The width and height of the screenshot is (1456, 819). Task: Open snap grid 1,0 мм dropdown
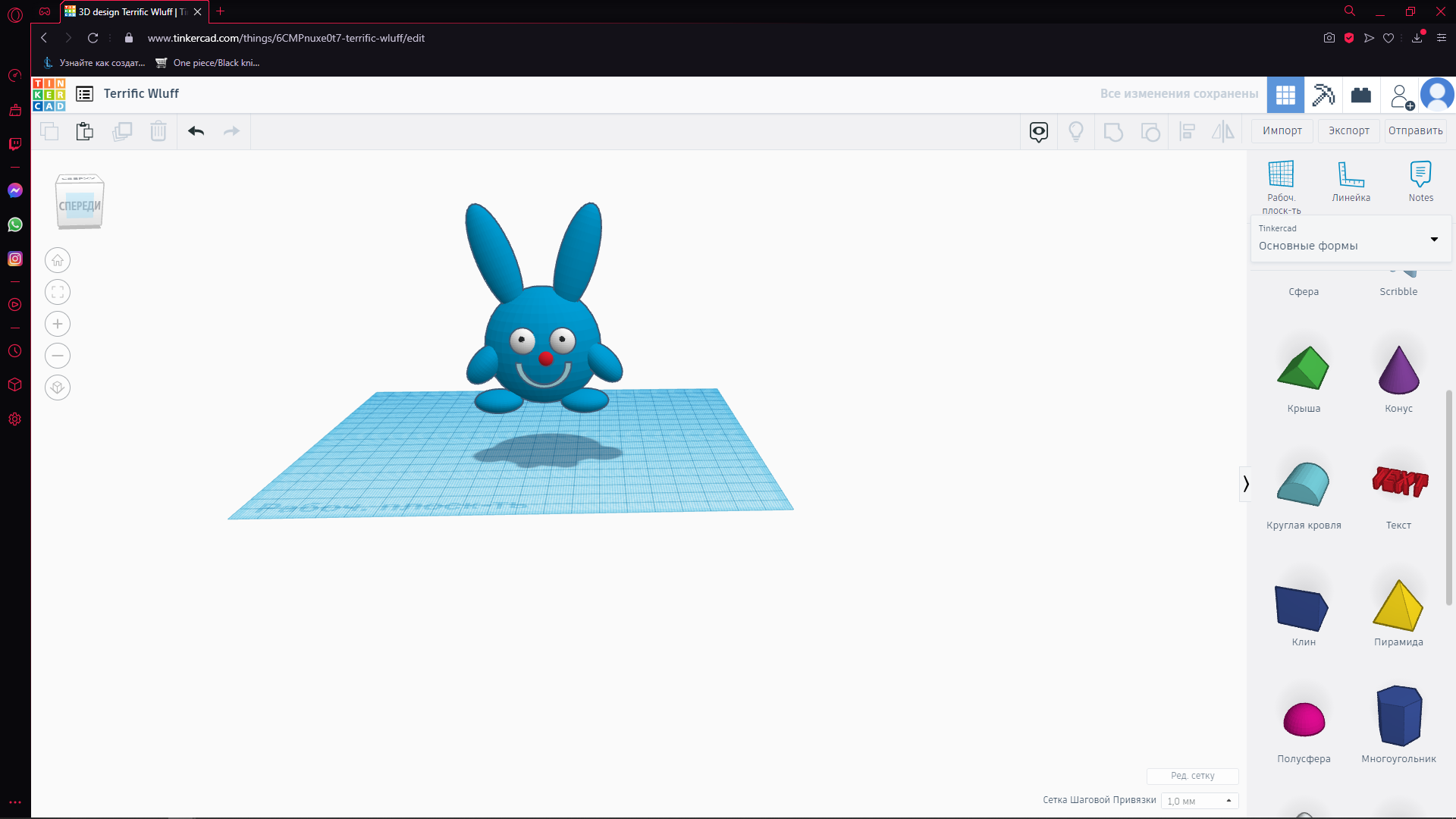pos(1199,801)
